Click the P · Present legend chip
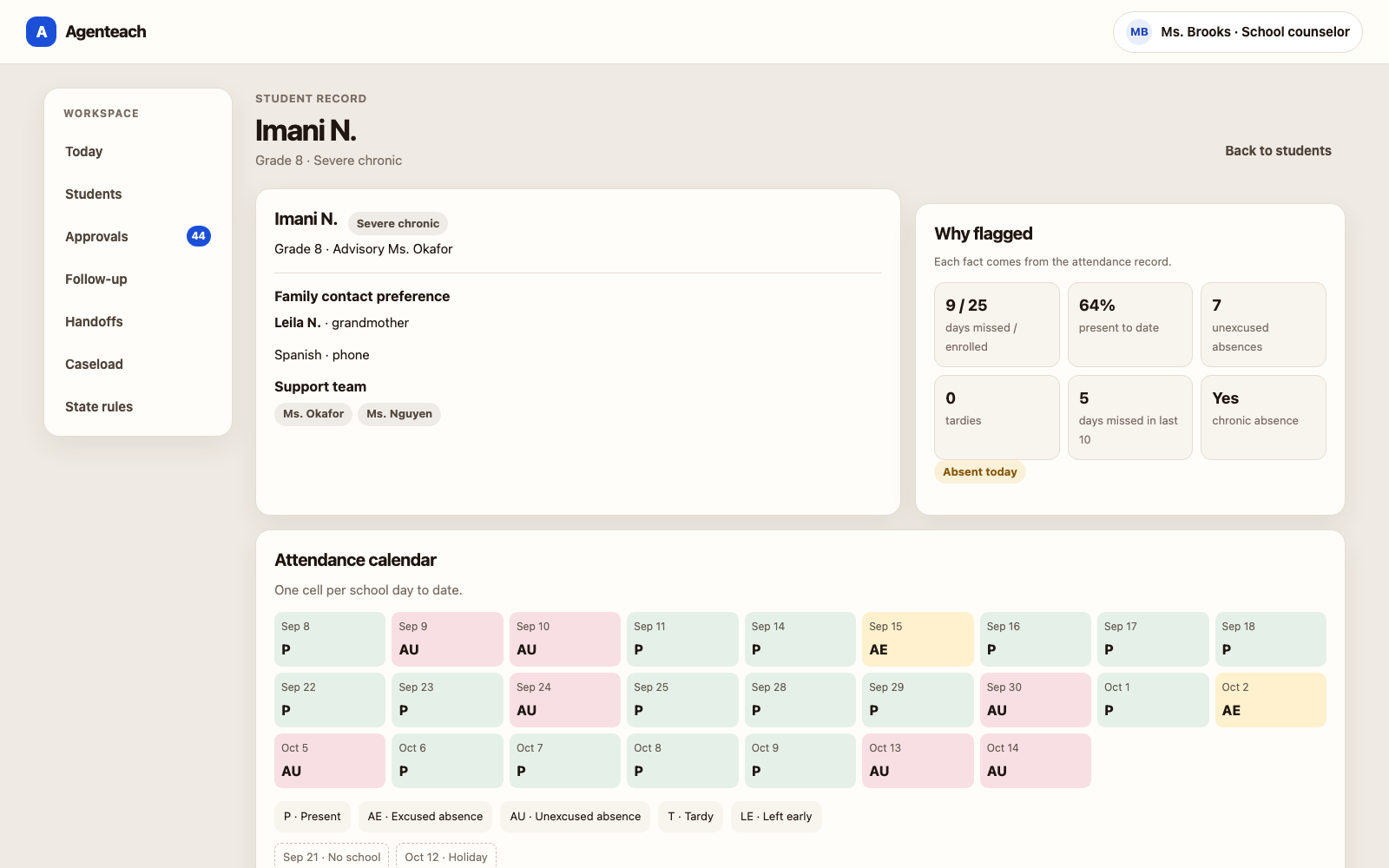Image resolution: width=1389 pixels, height=868 pixels. coord(313,817)
